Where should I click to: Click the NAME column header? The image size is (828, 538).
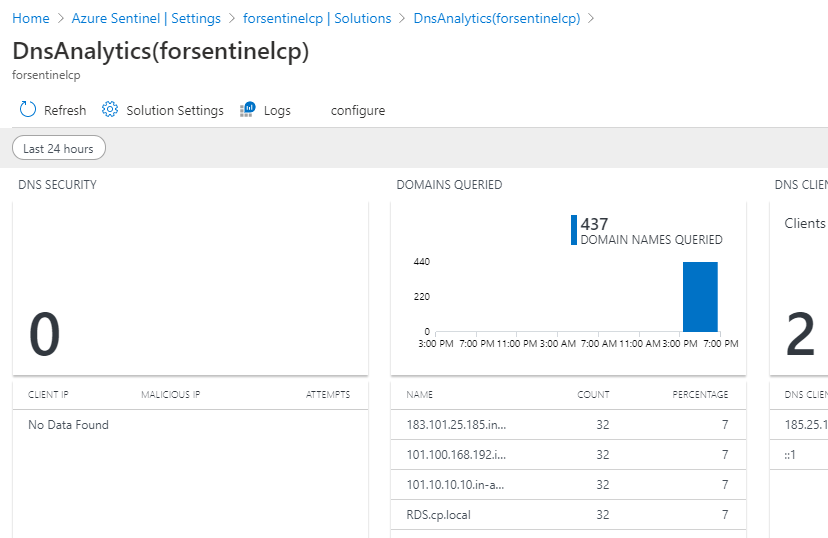point(419,394)
